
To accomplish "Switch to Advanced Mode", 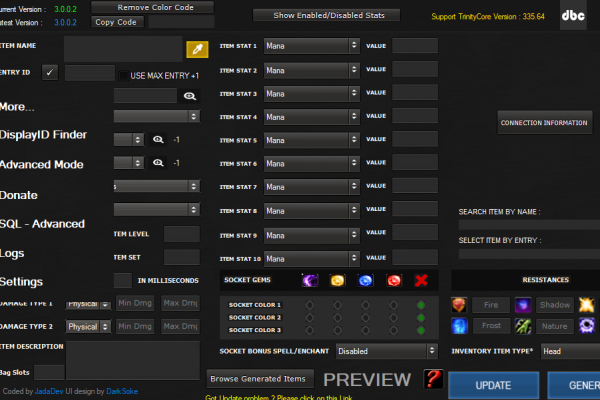I will pyautogui.click(x=41, y=165).
